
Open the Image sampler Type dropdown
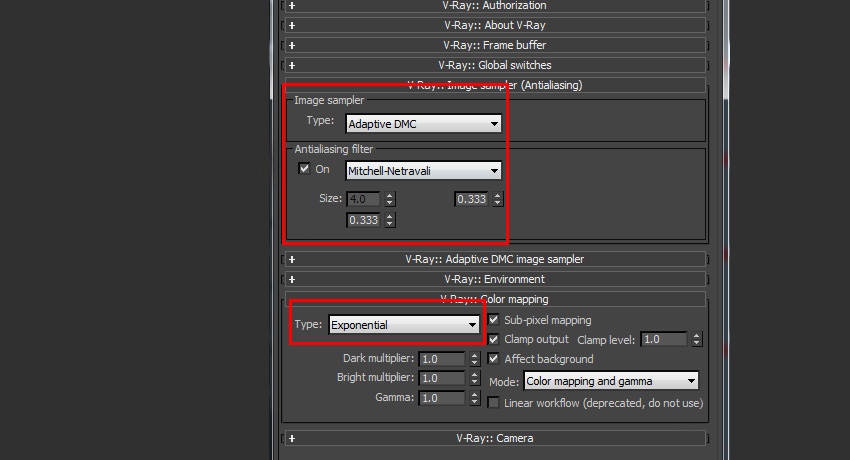[x=423, y=124]
